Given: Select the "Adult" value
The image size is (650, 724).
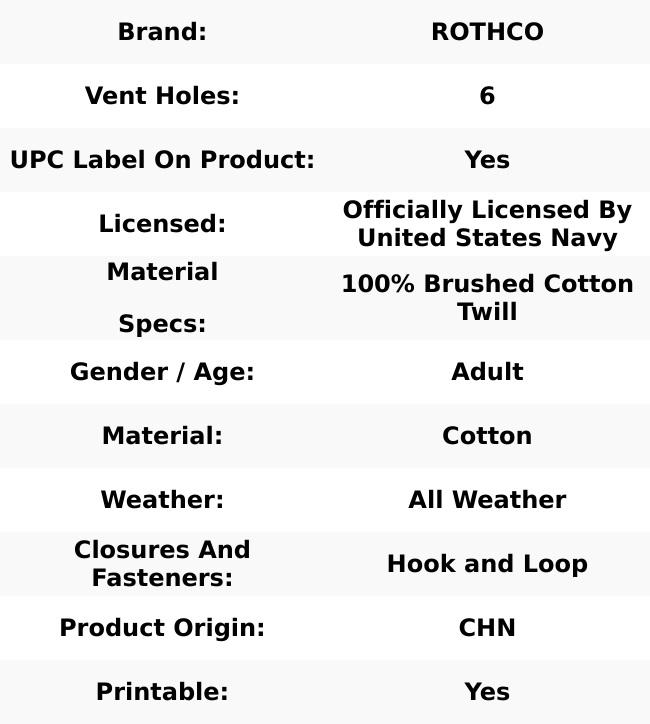Looking at the screenshot, I should [487, 372].
